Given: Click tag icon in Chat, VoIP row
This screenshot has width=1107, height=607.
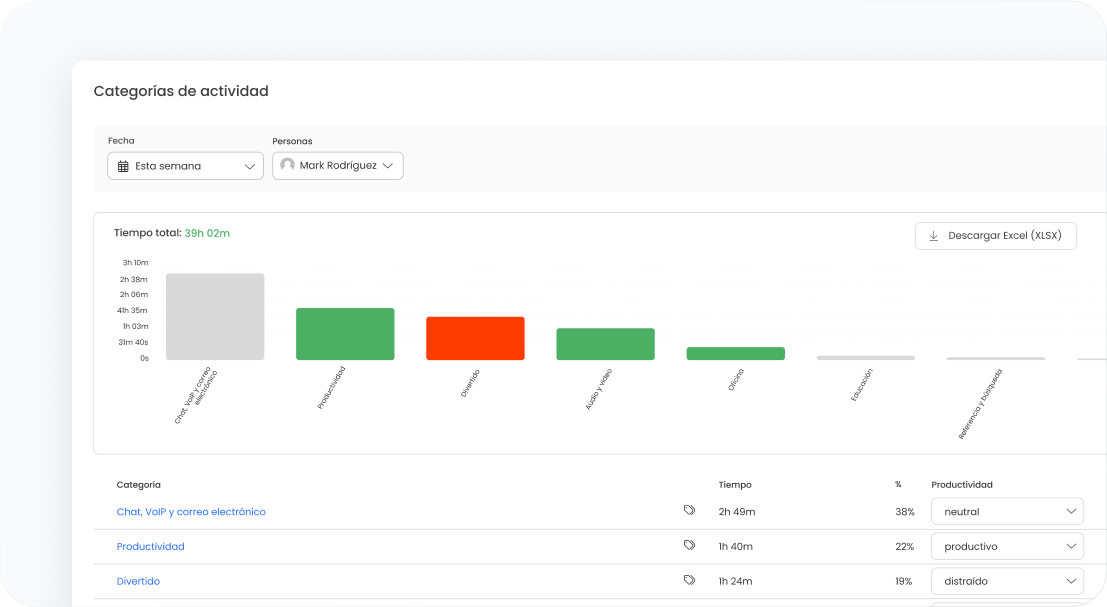Looking at the screenshot, I should tap(689, 511).
